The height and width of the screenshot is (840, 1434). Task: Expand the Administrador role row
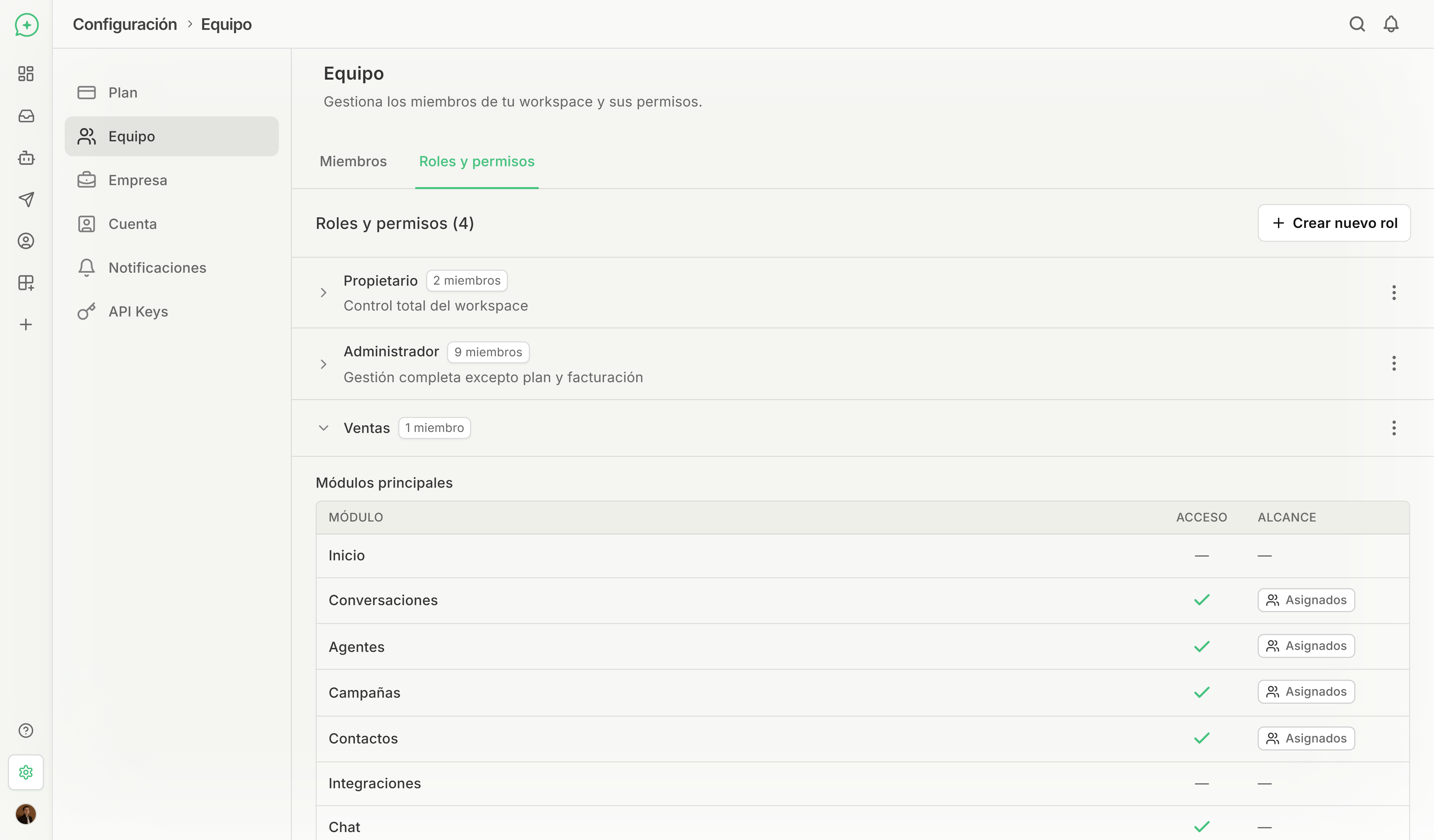tap(323, 364)
